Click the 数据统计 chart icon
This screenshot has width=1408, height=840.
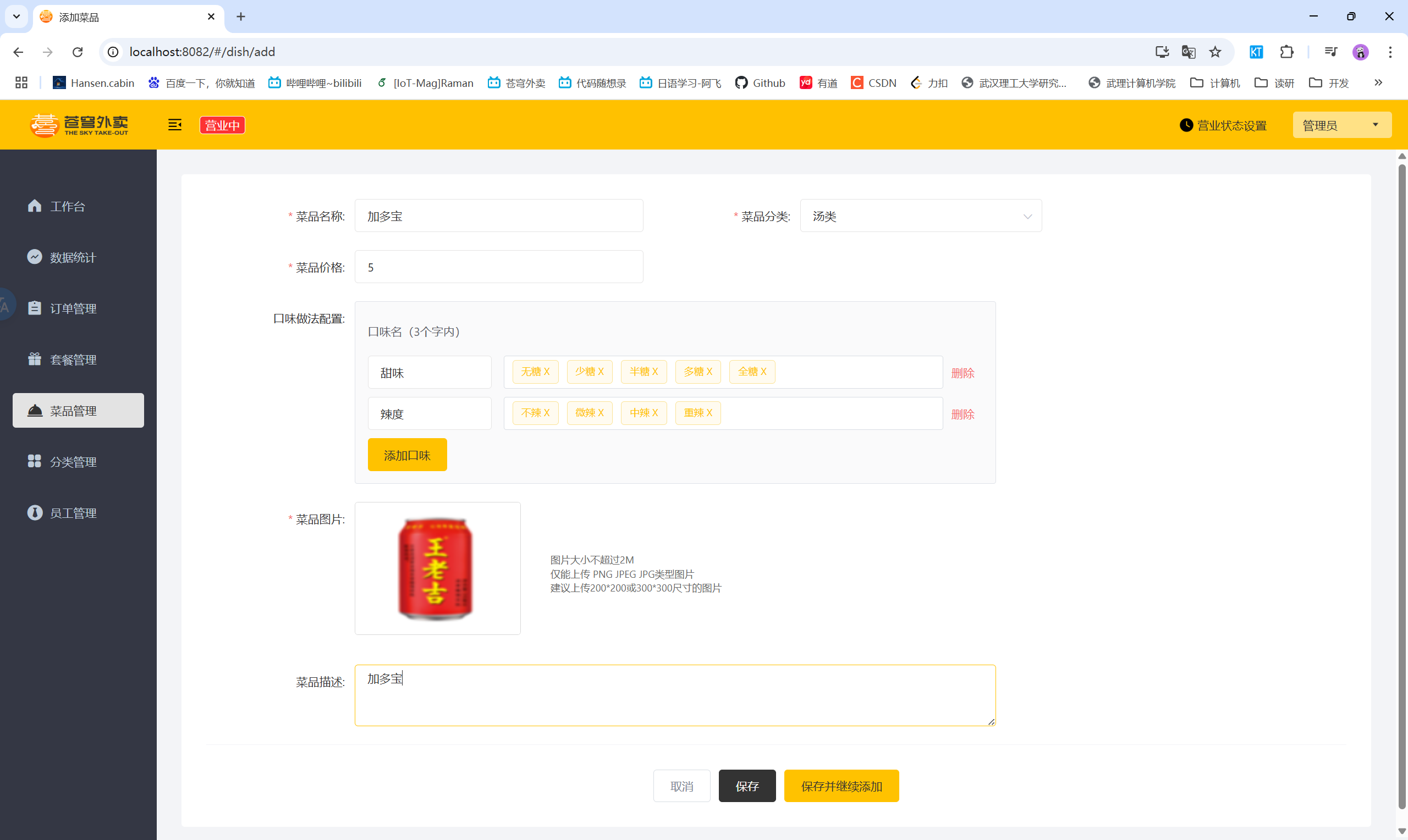coord(35,257)
